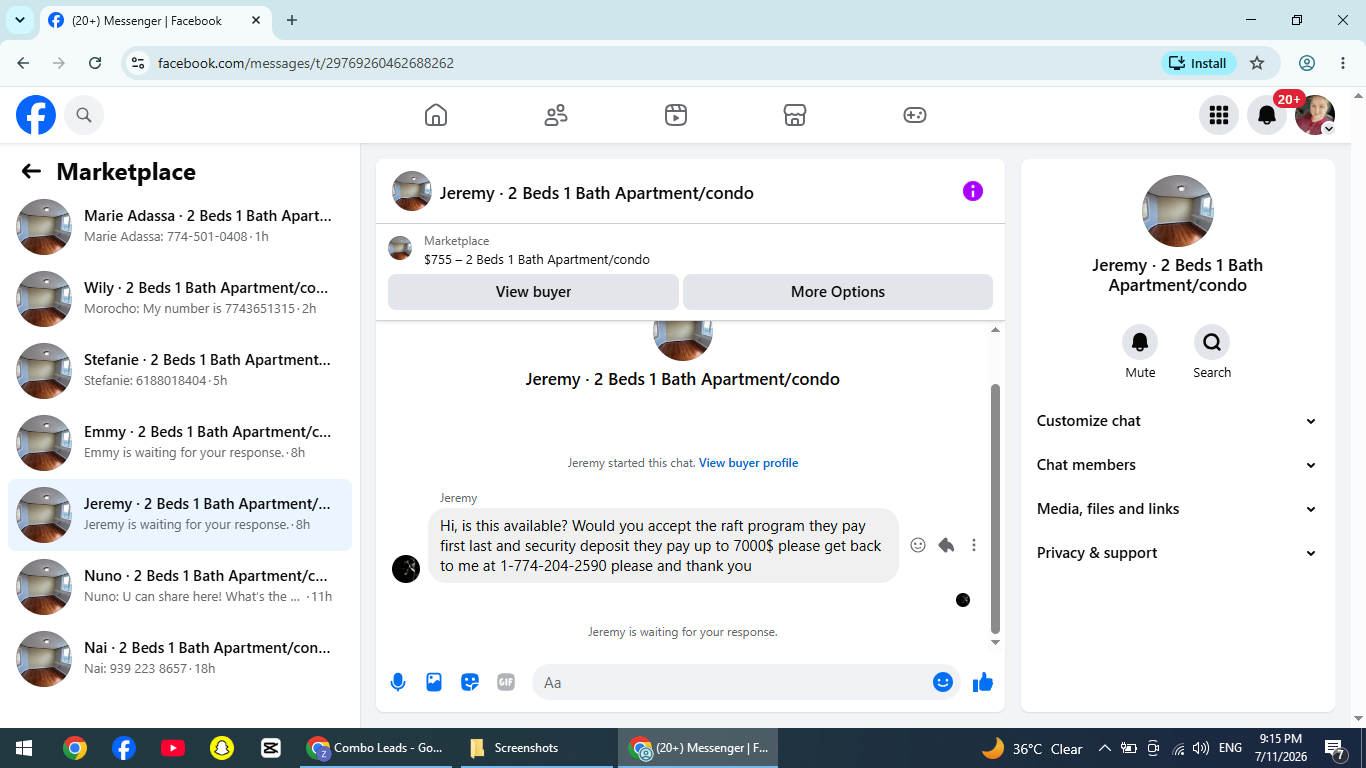Open CapCut from the taskbar
The height and width of the screenshot is (768, 1366).
point(270,748)
